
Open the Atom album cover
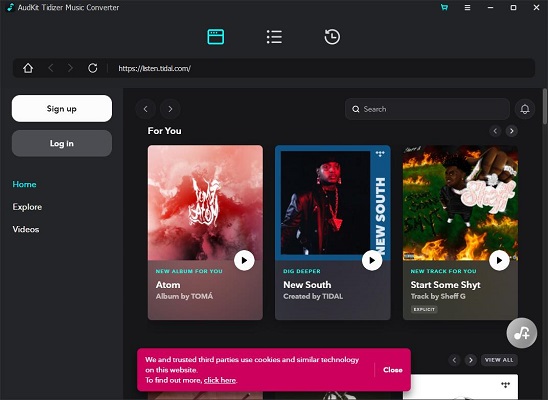205,203
